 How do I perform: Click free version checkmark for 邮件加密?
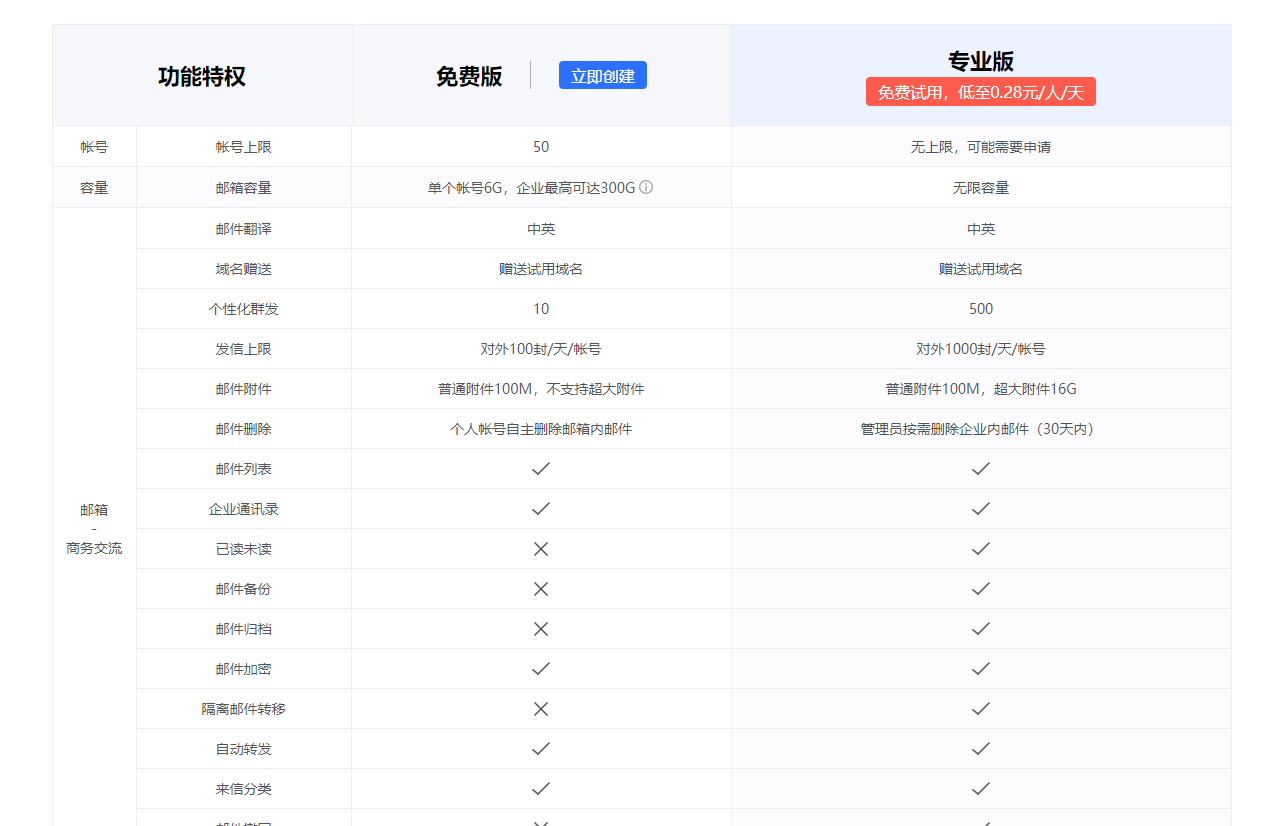click(541, 668)
